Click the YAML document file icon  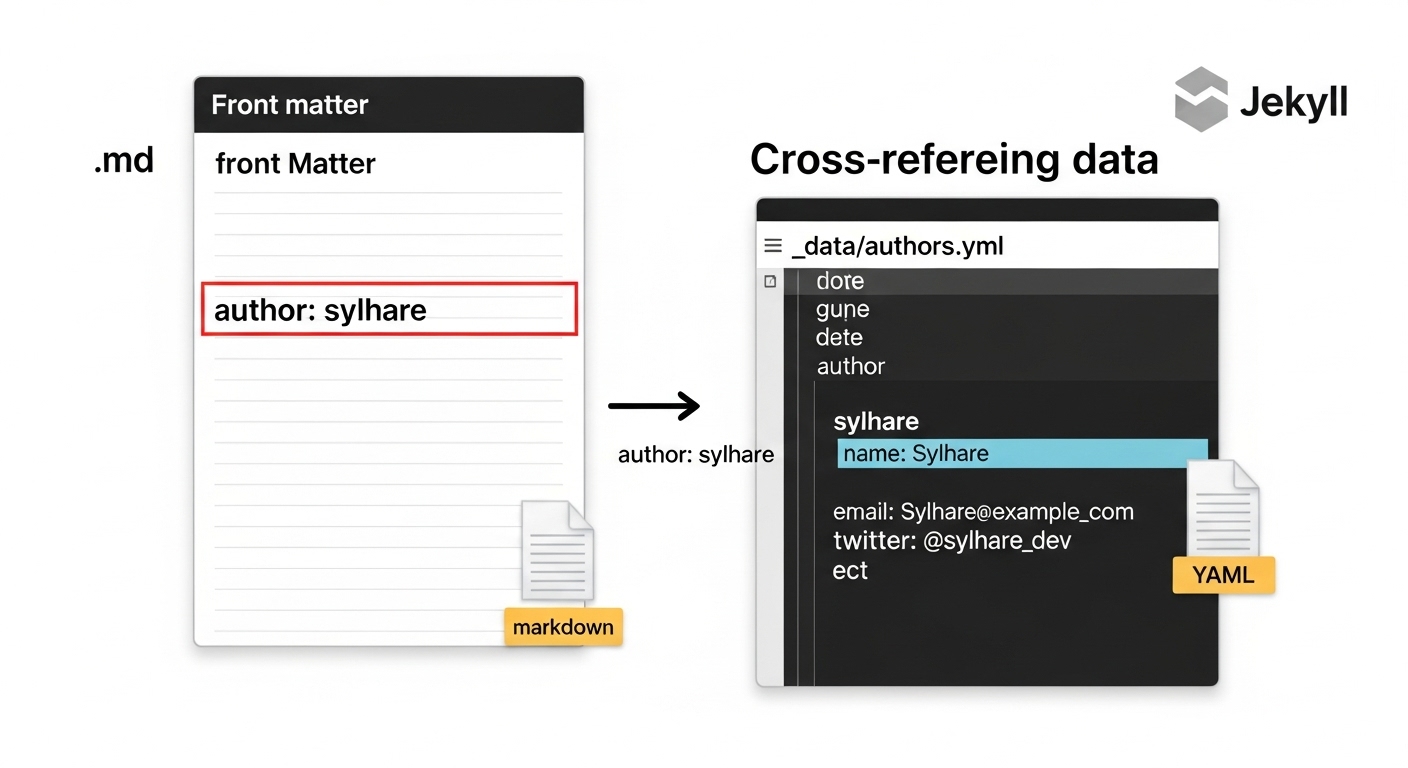1222,509
